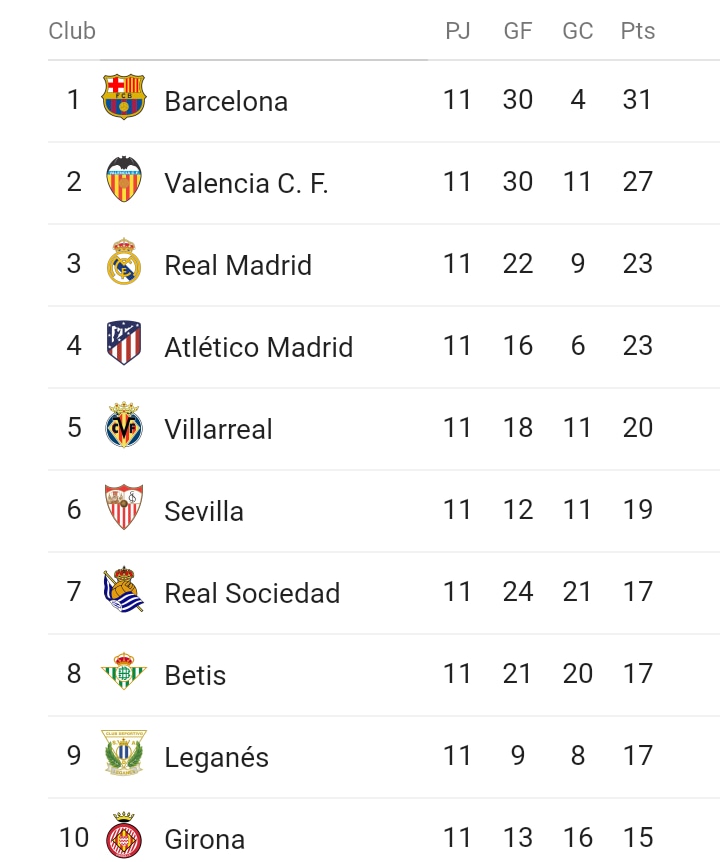Click the GC column header
The width and height of the screenshot is (720, 862).
point(578,31)
